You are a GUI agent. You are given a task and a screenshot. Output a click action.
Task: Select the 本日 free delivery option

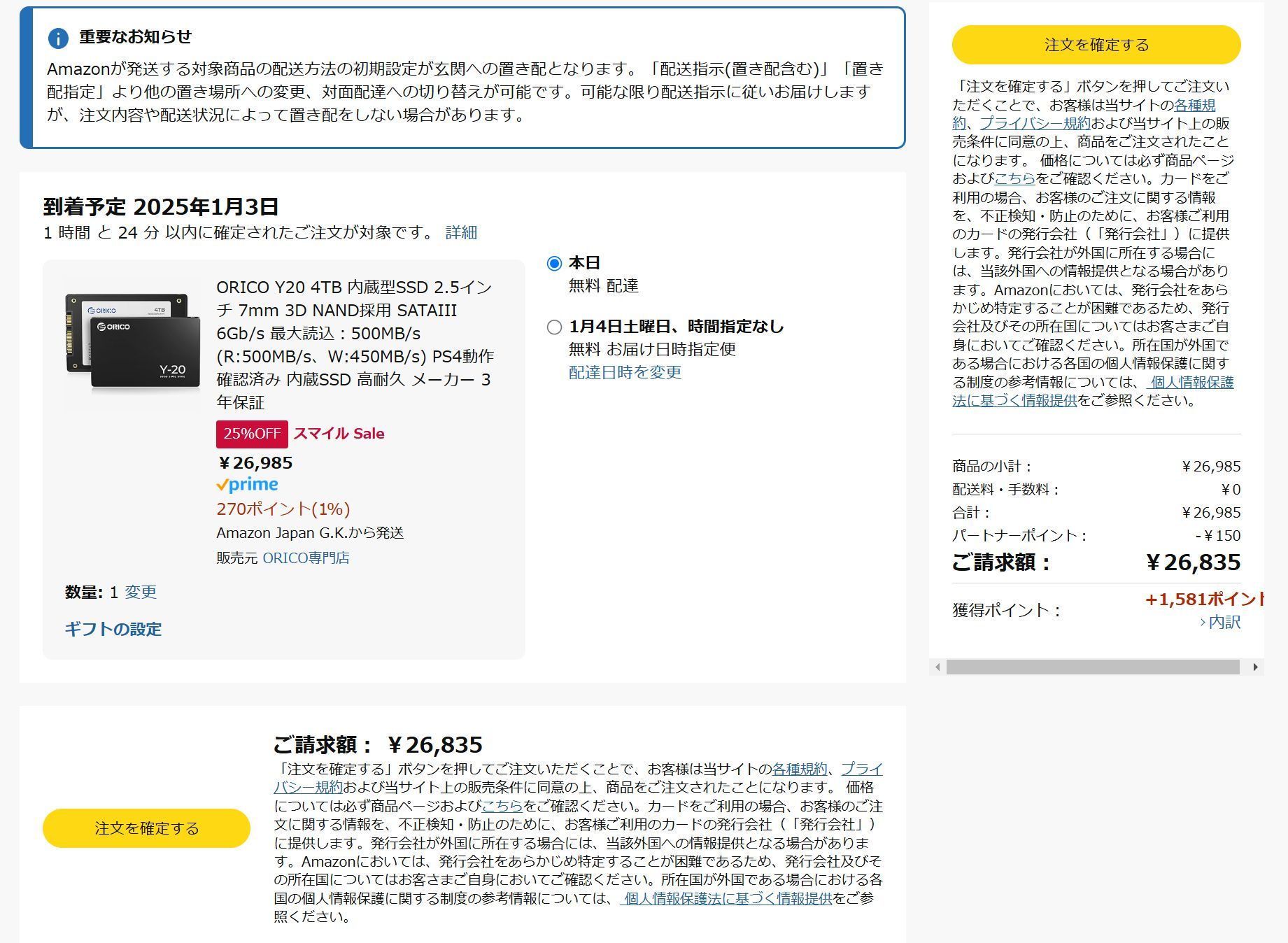(x=554, y=264)
